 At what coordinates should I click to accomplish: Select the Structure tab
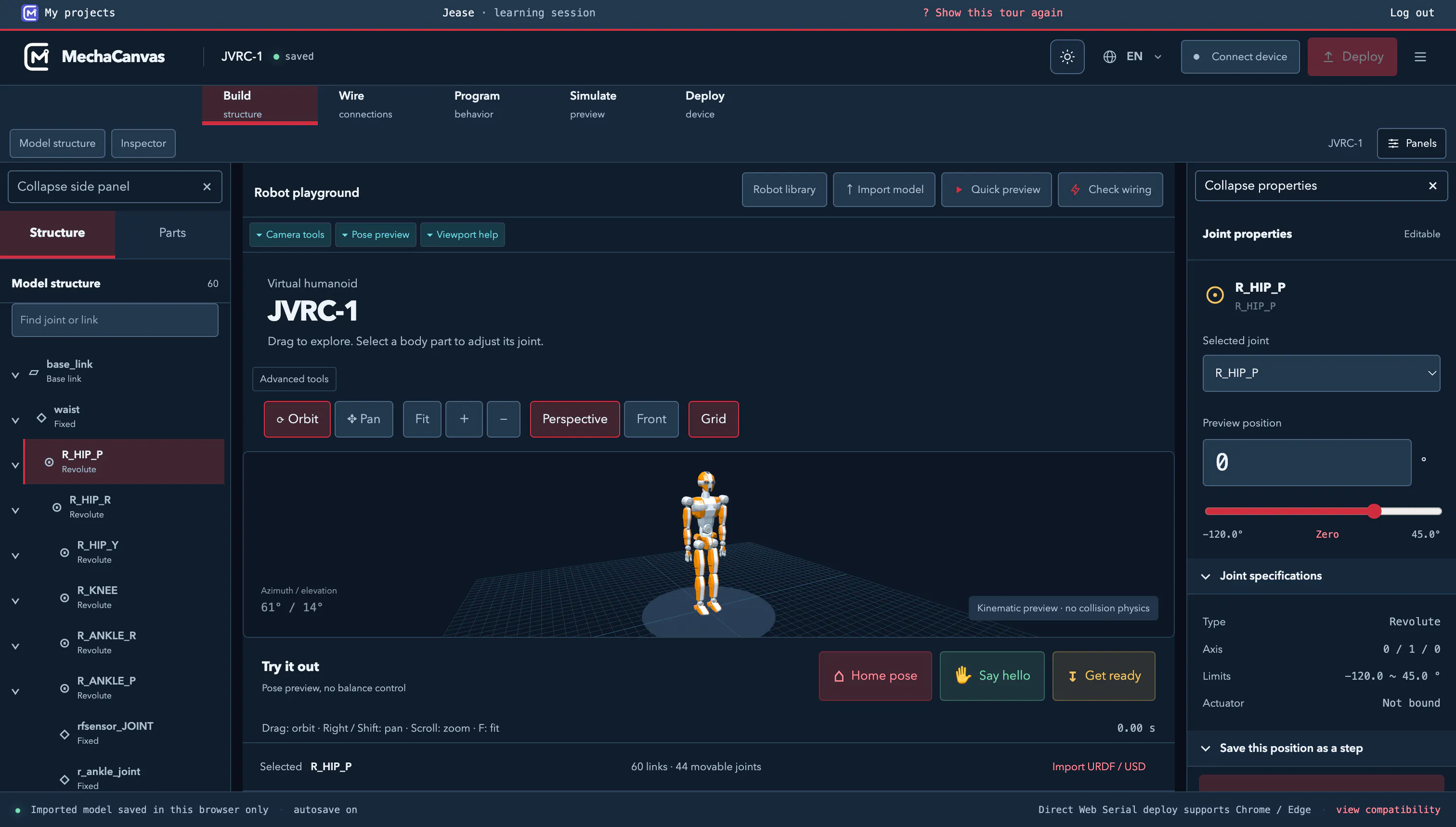click(x=57, y=233)
